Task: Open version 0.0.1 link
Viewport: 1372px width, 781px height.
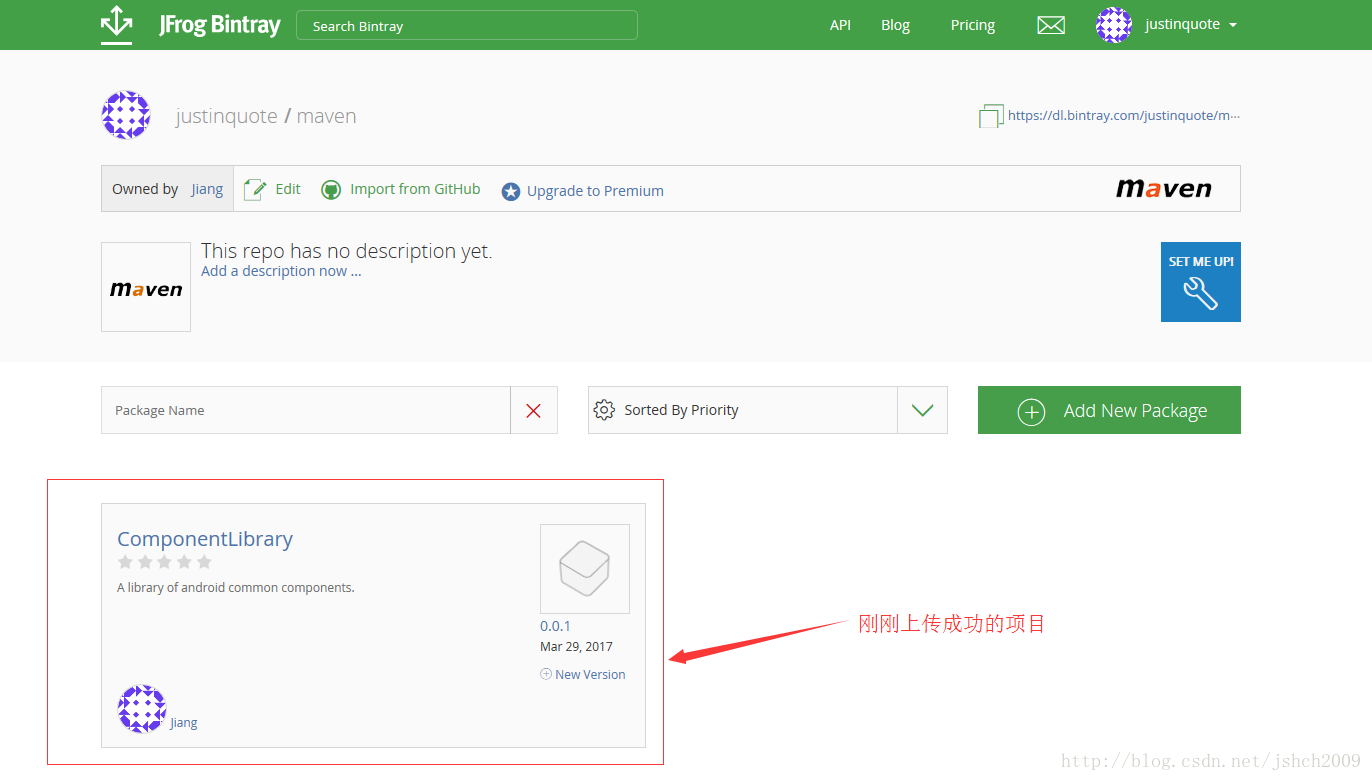Action: [x=555, y=626]
